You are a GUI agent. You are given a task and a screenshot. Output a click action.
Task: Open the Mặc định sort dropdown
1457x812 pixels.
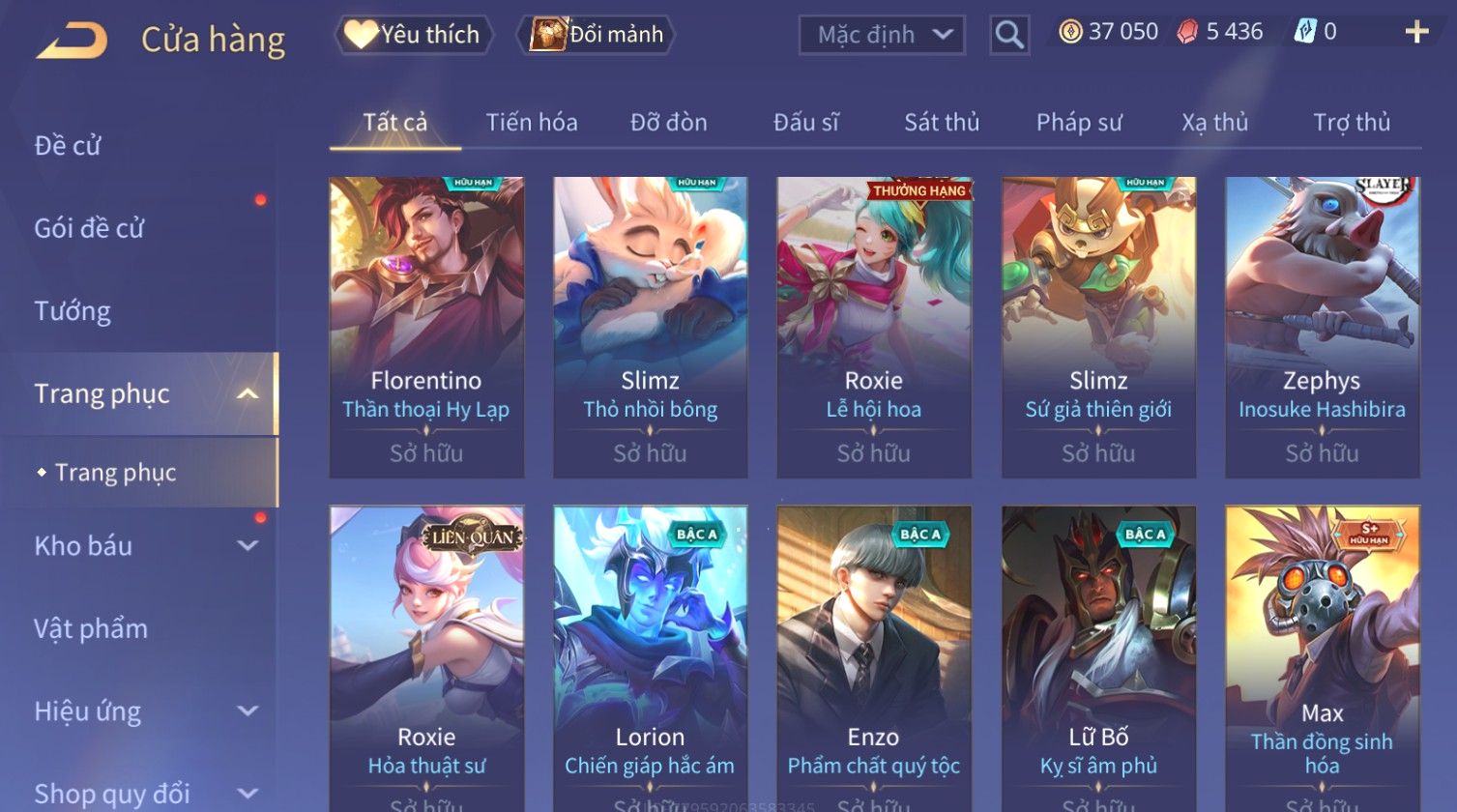(882, 35)
